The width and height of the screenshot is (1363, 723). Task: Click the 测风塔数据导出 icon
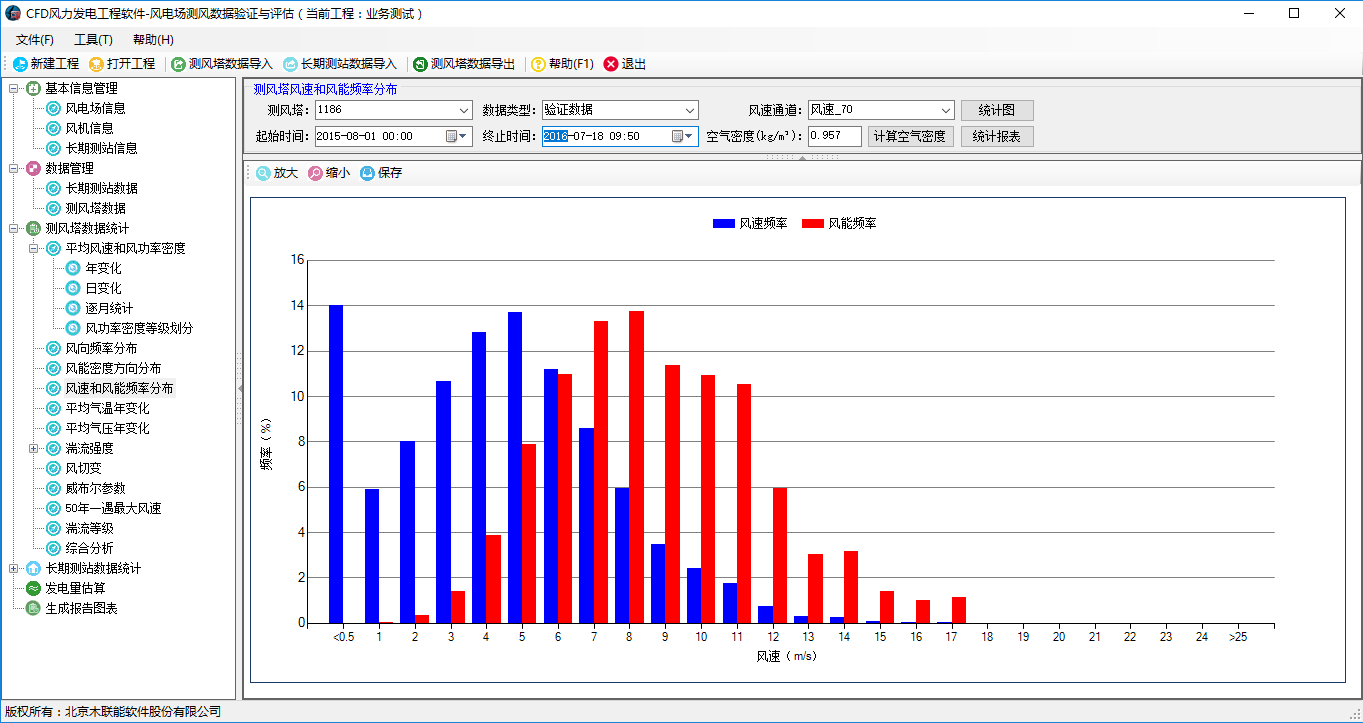(x=420, y=64)
